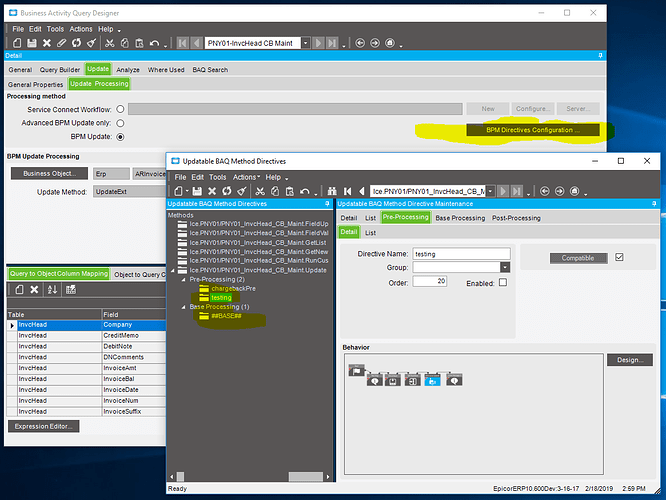
Task: Click forward arrow circle in BAQ Designer toolbar
Action: click(375, 43)
